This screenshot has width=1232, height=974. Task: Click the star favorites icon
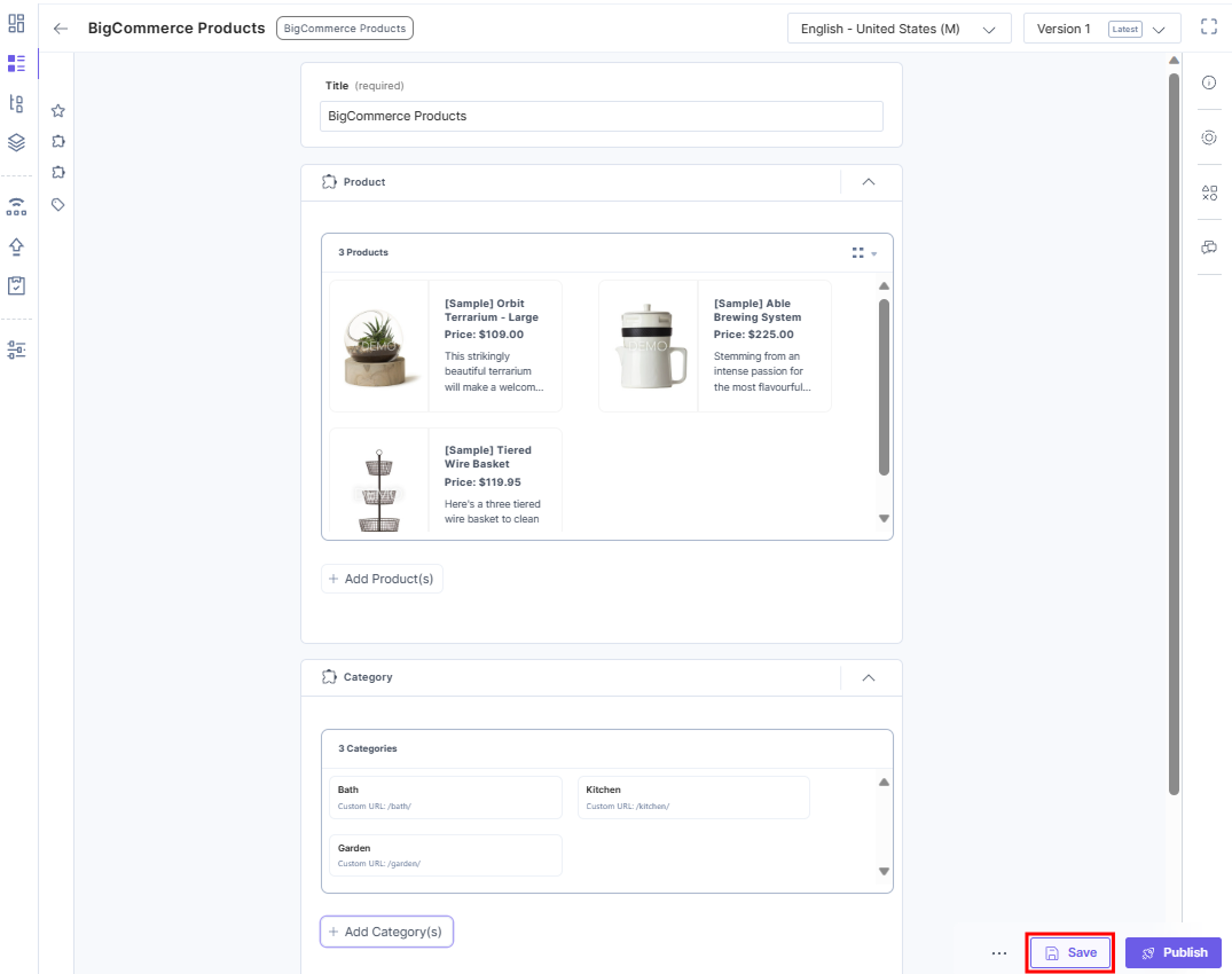pos(58,111)
